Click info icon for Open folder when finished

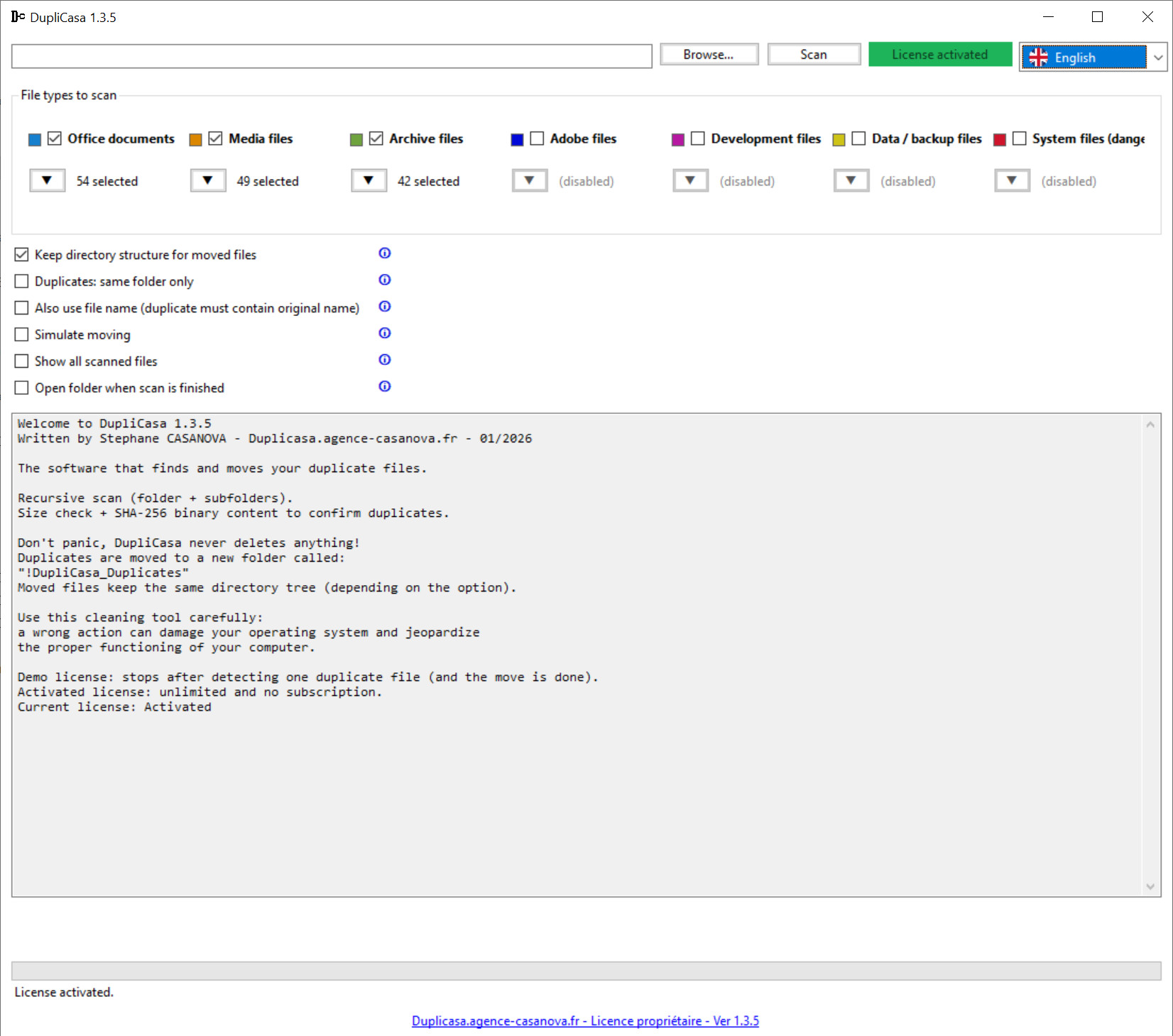pyautogui.click(x=384, y=386)
